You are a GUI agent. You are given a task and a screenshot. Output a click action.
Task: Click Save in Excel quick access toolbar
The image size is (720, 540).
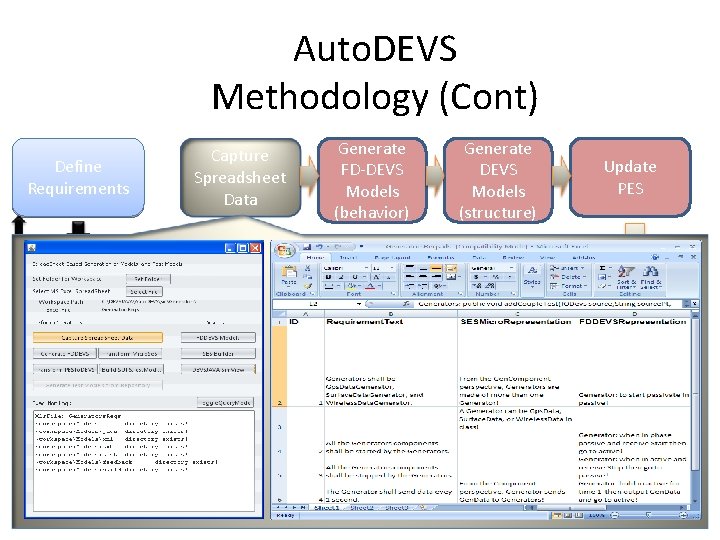[306, 247]
